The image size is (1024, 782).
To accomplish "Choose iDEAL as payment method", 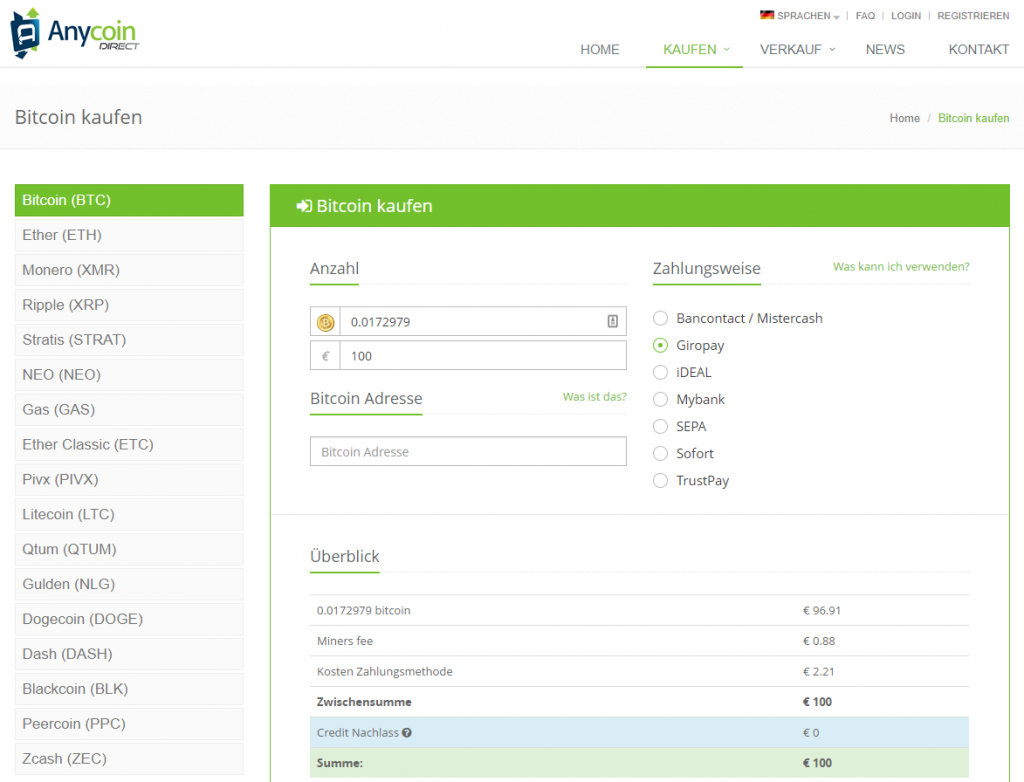I will (x=660, y=372).
